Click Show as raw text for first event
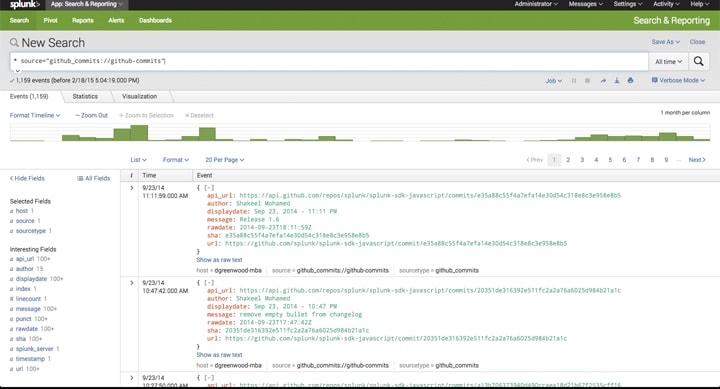Image resolution: width=720 pixels, height=389 pixels. 219,260
